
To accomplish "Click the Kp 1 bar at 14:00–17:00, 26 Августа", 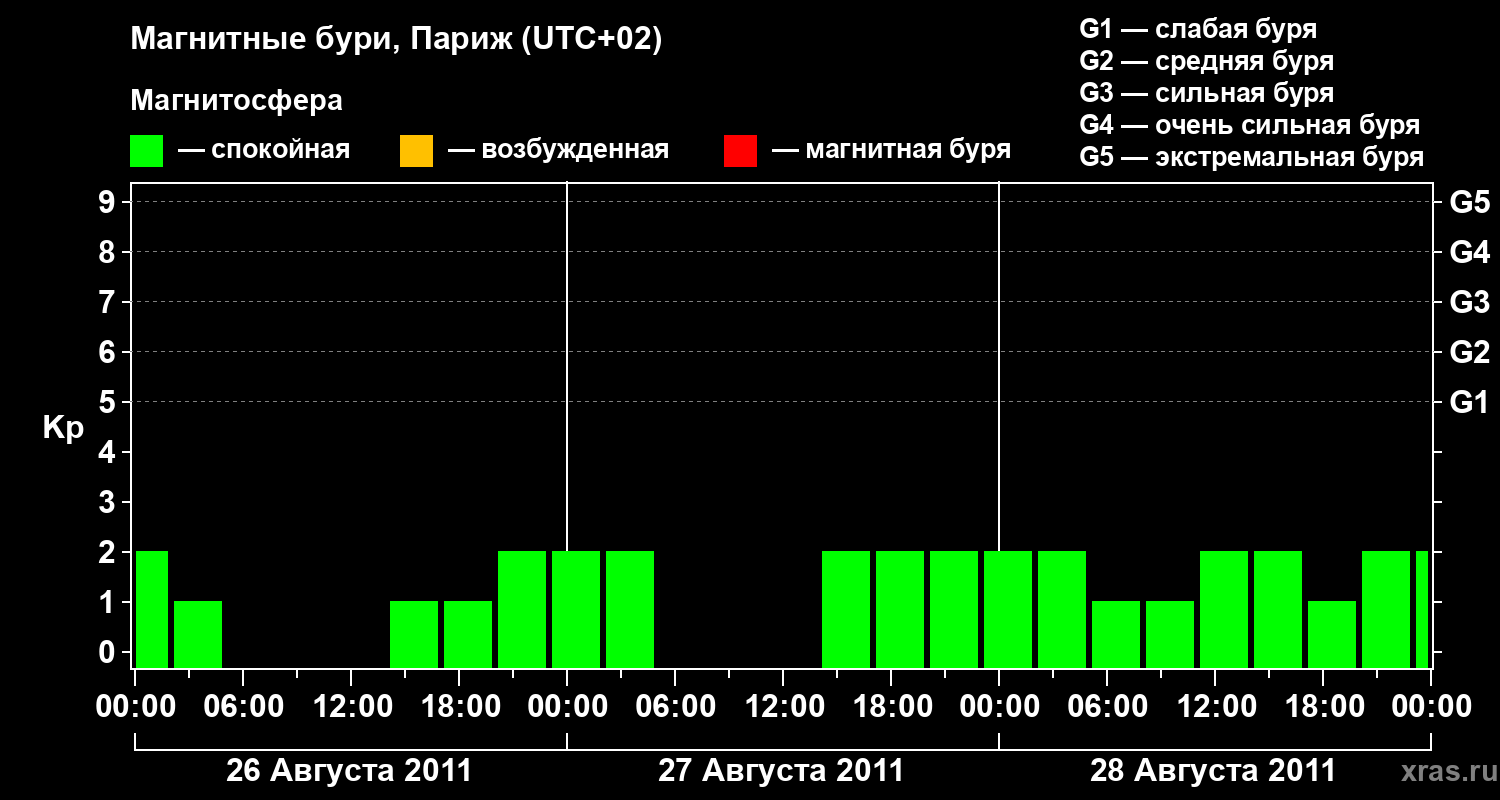I will click(414, 634).
